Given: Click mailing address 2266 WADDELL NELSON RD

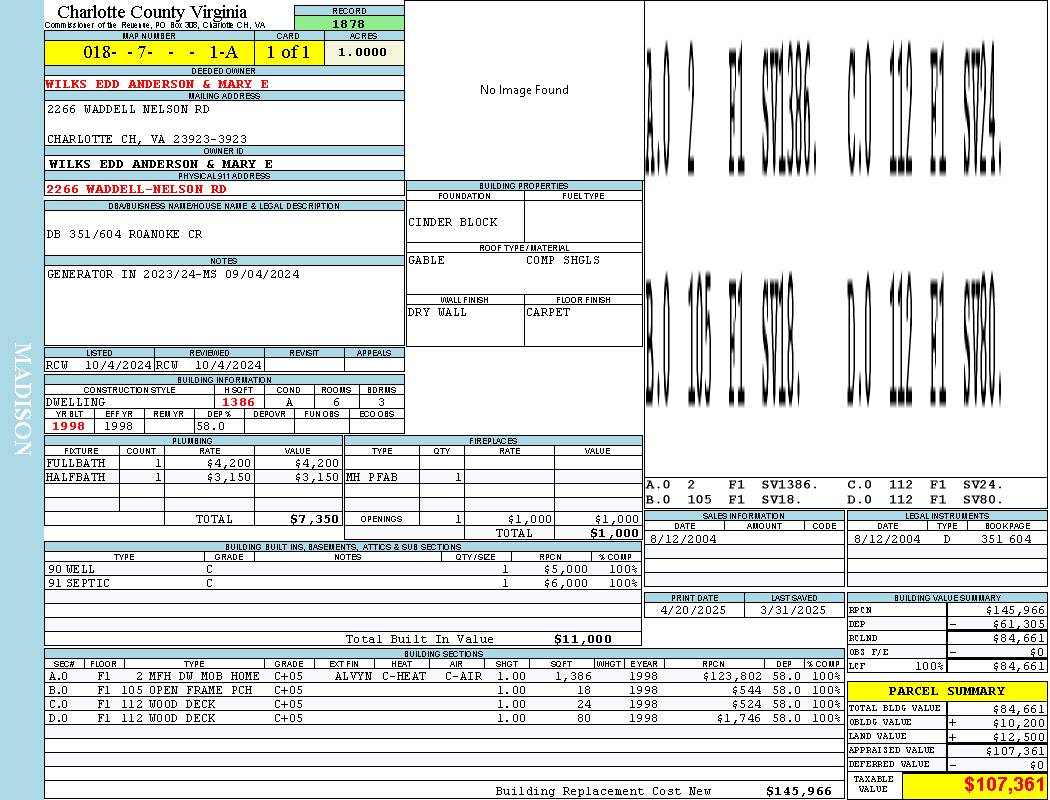Looking at the screenshot, I should 128,109.
